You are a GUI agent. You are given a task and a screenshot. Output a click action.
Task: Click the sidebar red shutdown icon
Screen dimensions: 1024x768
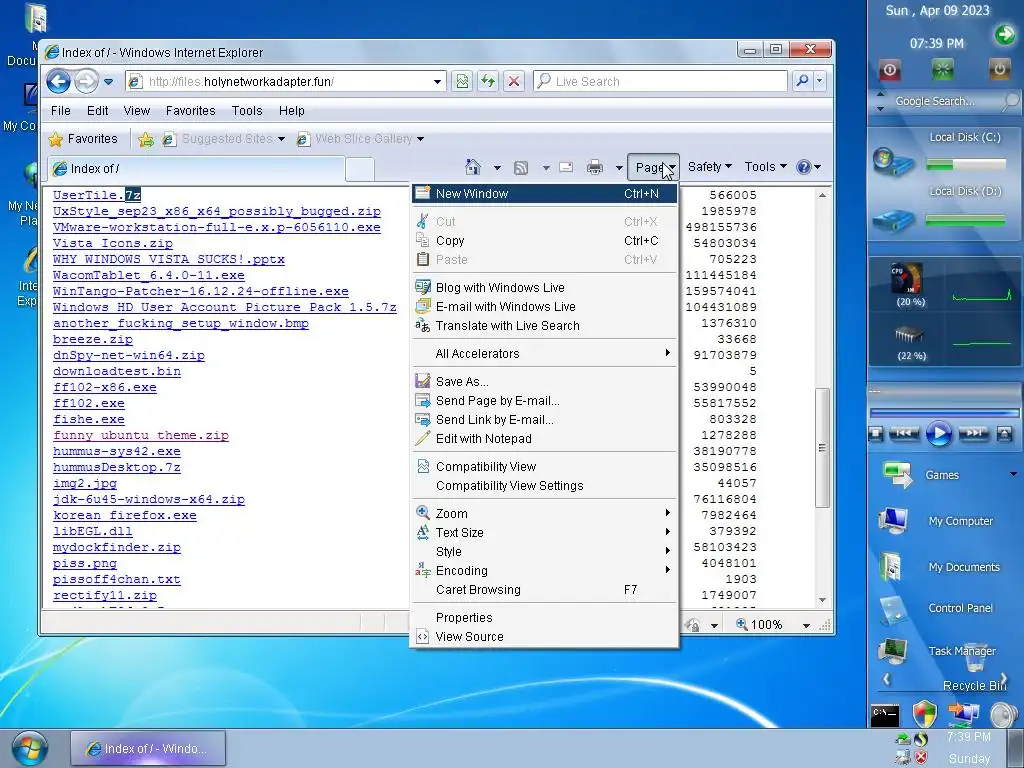coord(889,69)
